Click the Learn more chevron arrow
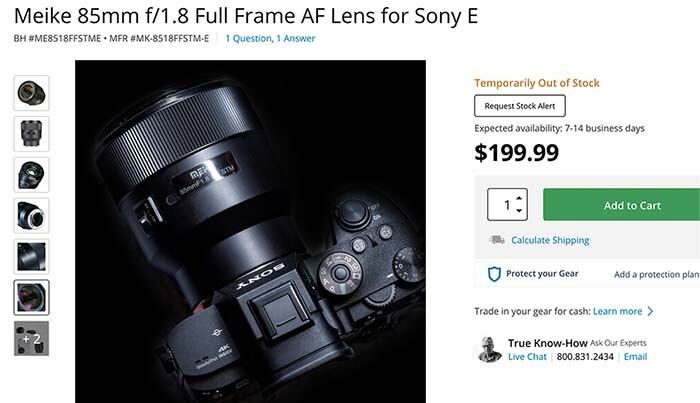The image size is (700, 403). pyautogui.click(x=651, y=311)
